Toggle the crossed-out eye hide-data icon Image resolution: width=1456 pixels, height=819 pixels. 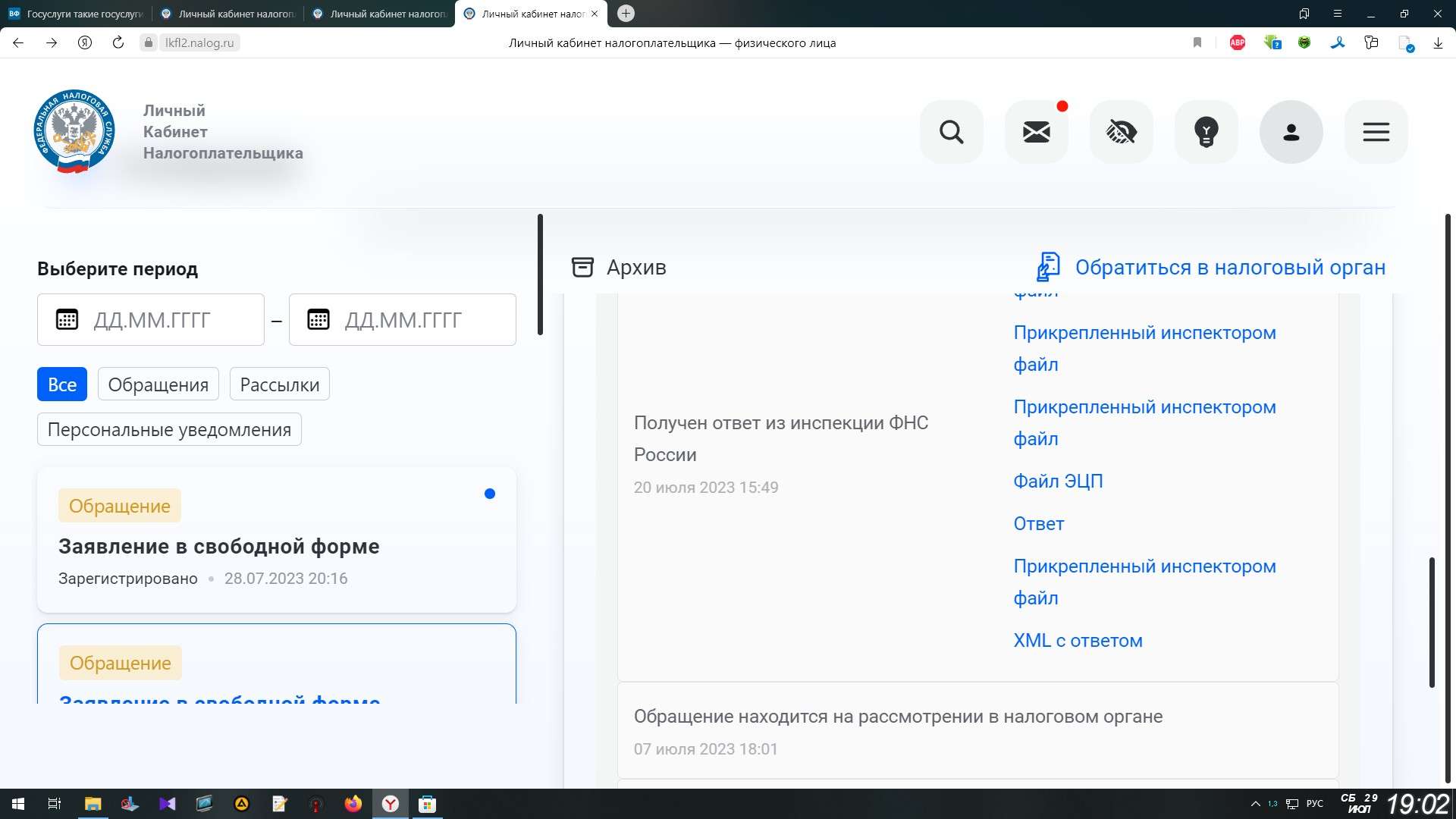[1121, 132]
